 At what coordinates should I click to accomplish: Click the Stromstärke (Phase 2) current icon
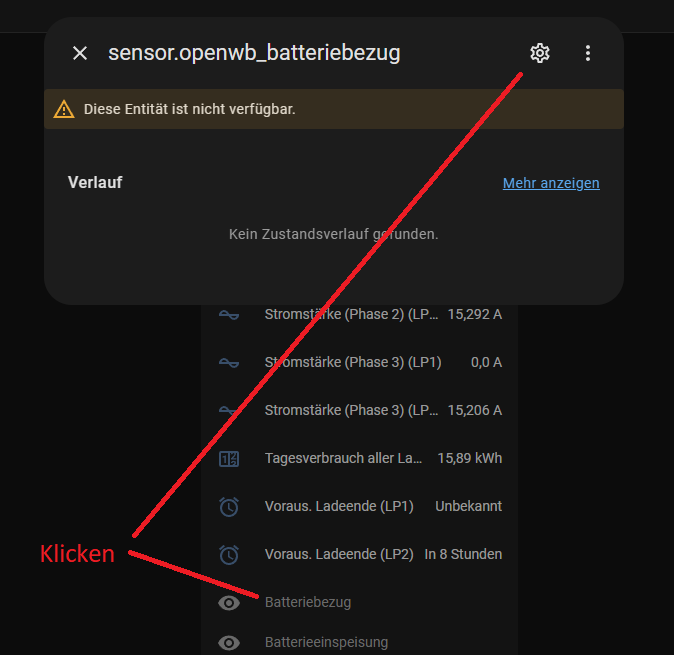pos(229,314)
